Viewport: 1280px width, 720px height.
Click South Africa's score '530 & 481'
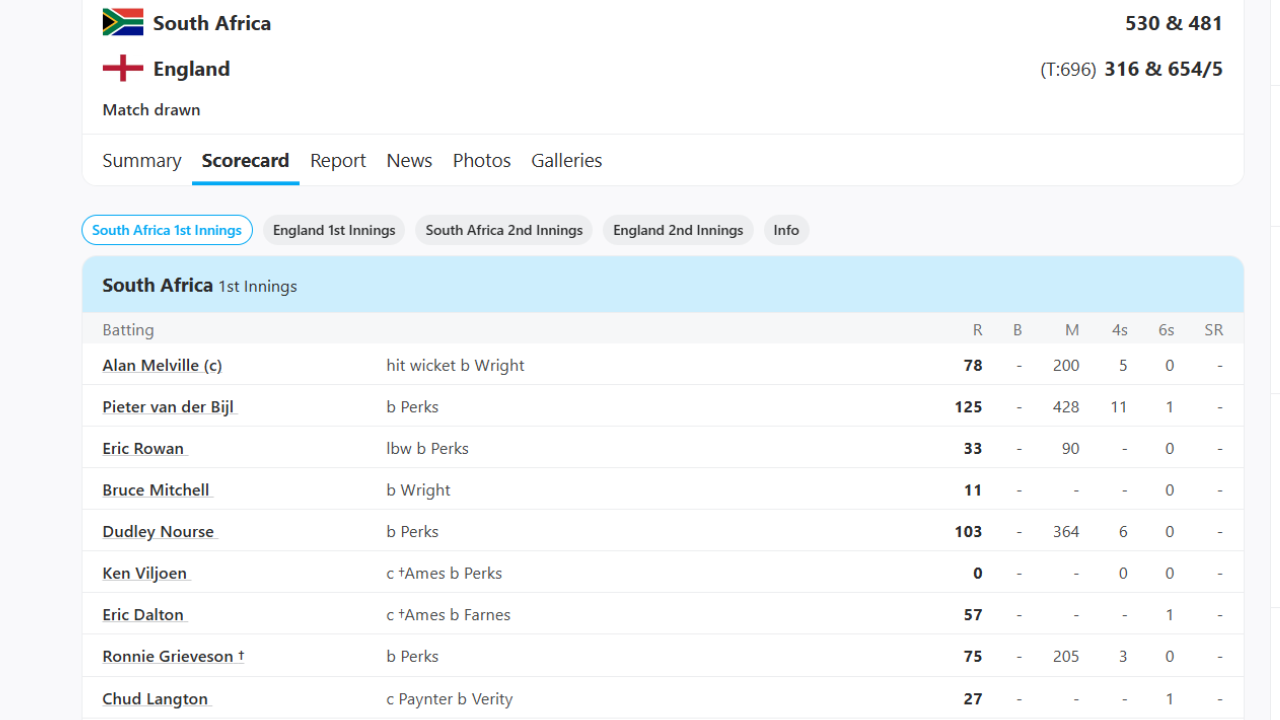click(1174, 23)
